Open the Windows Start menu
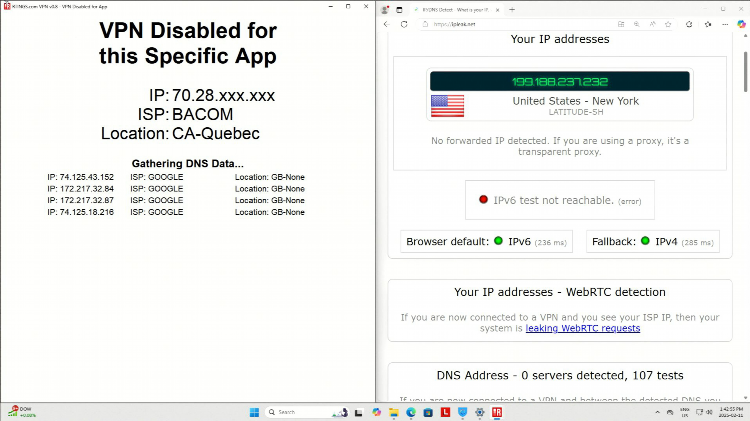The image size is (750, 421). click(x=254, y=412)
